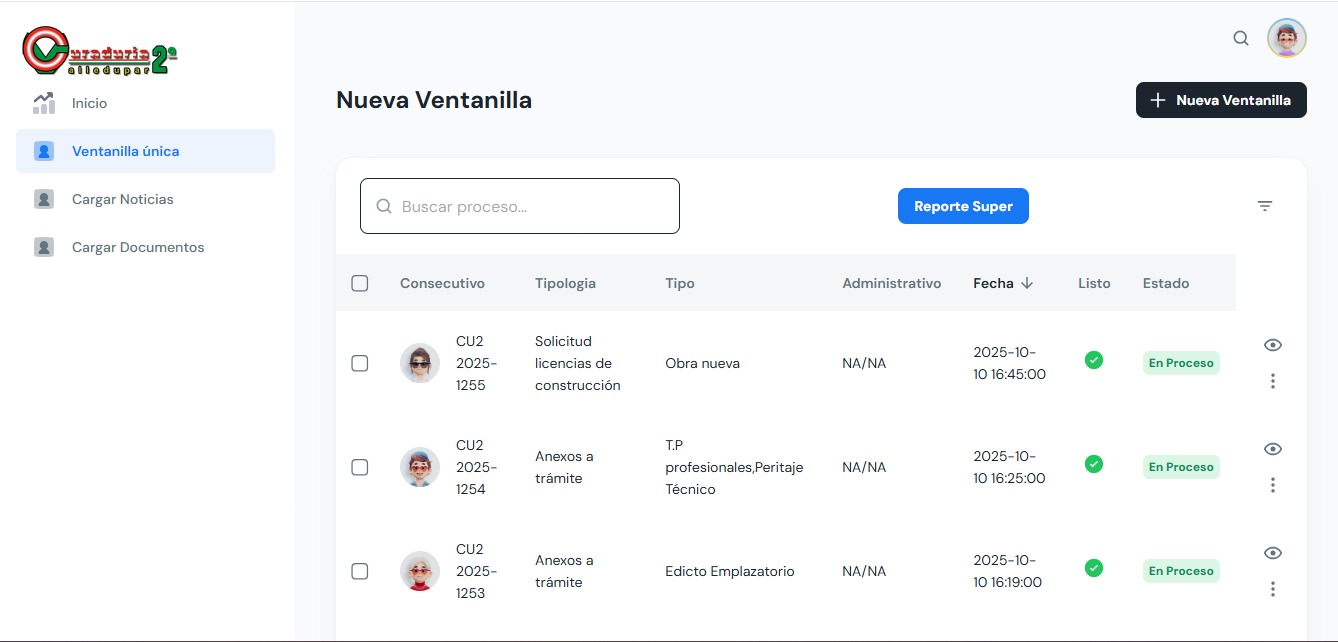The height and width of the screenshot is (642, 1338).
Task: Check the box for CU2 2025-1255
Action: point(360,363)
